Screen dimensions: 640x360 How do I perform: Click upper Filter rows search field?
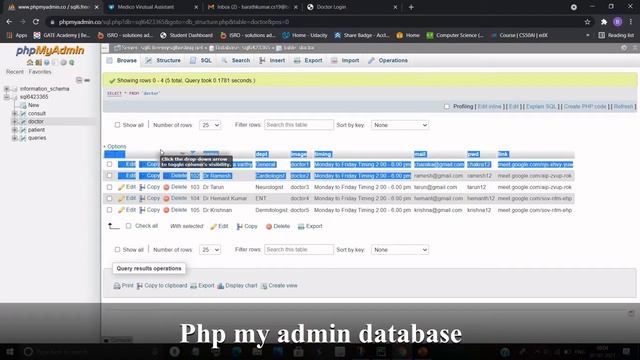[x=299, y=125]
